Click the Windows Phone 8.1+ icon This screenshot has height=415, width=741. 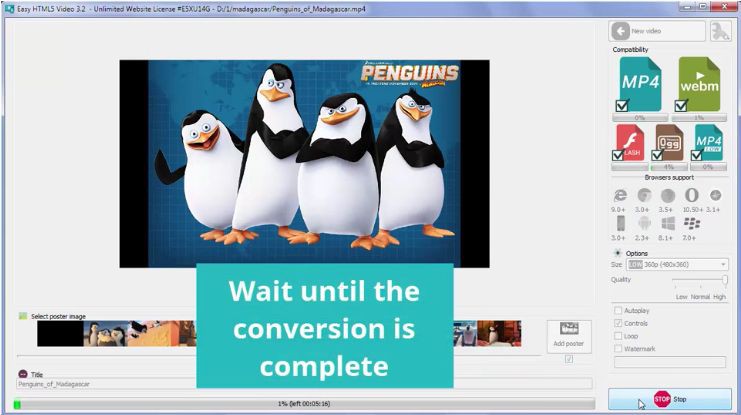pyautogui.click(x=668, y=224)
